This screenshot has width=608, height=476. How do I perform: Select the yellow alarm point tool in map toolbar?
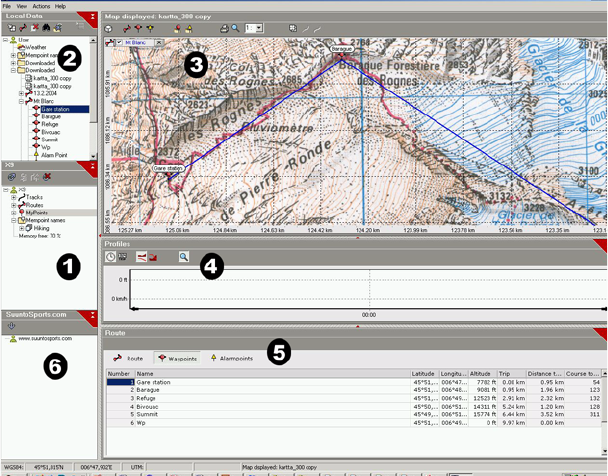coord(150,29)
